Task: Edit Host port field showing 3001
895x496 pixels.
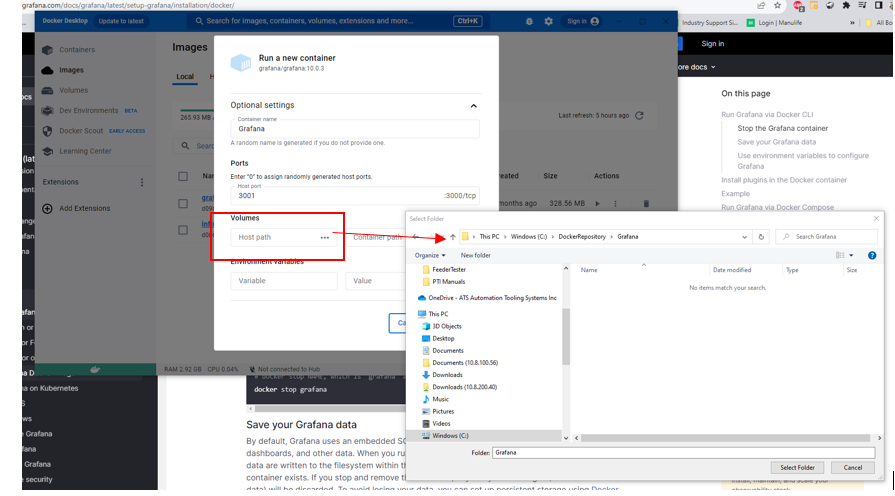Action: coord(354,195)
